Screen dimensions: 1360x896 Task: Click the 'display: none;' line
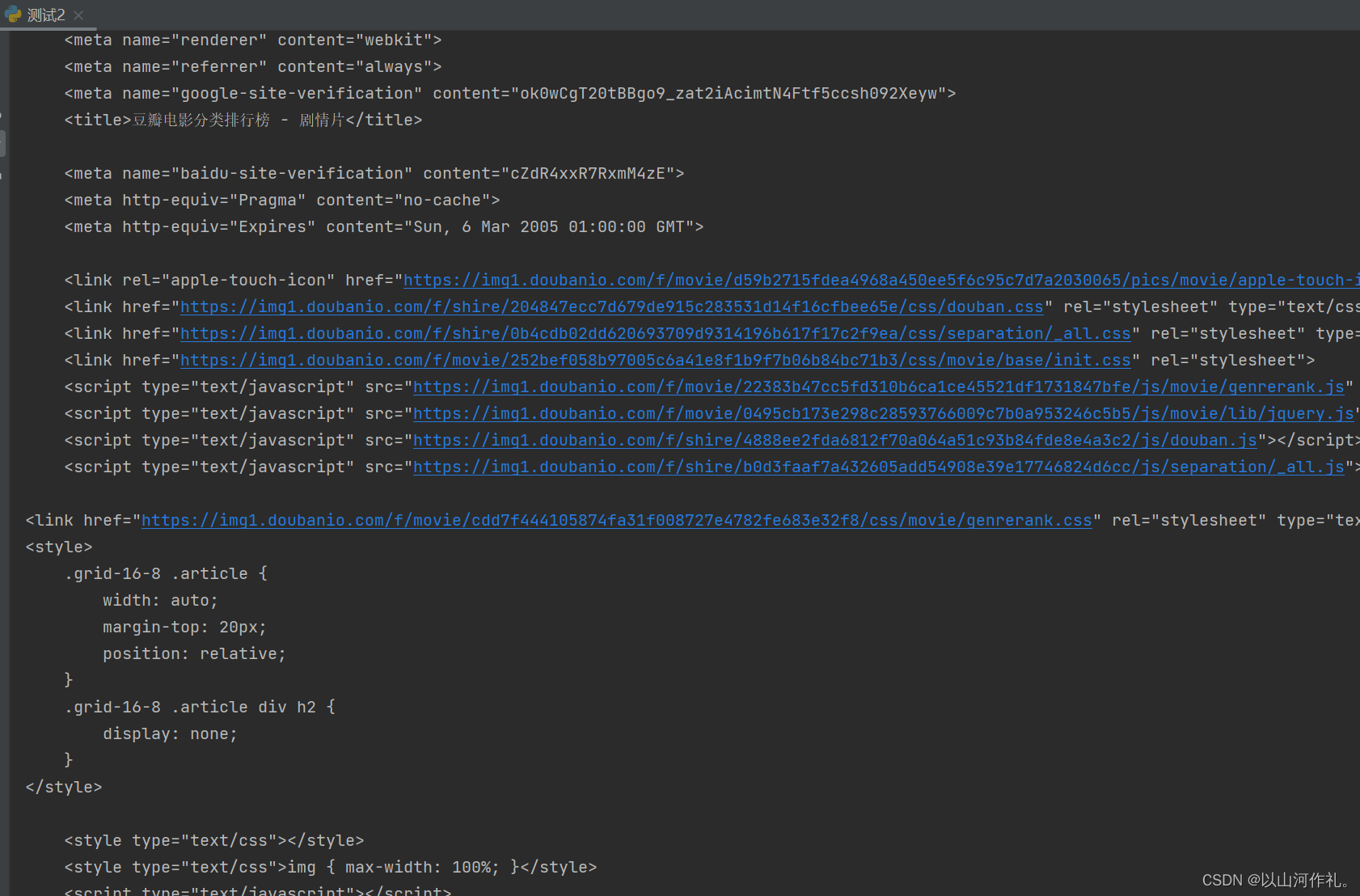point(170,734)
